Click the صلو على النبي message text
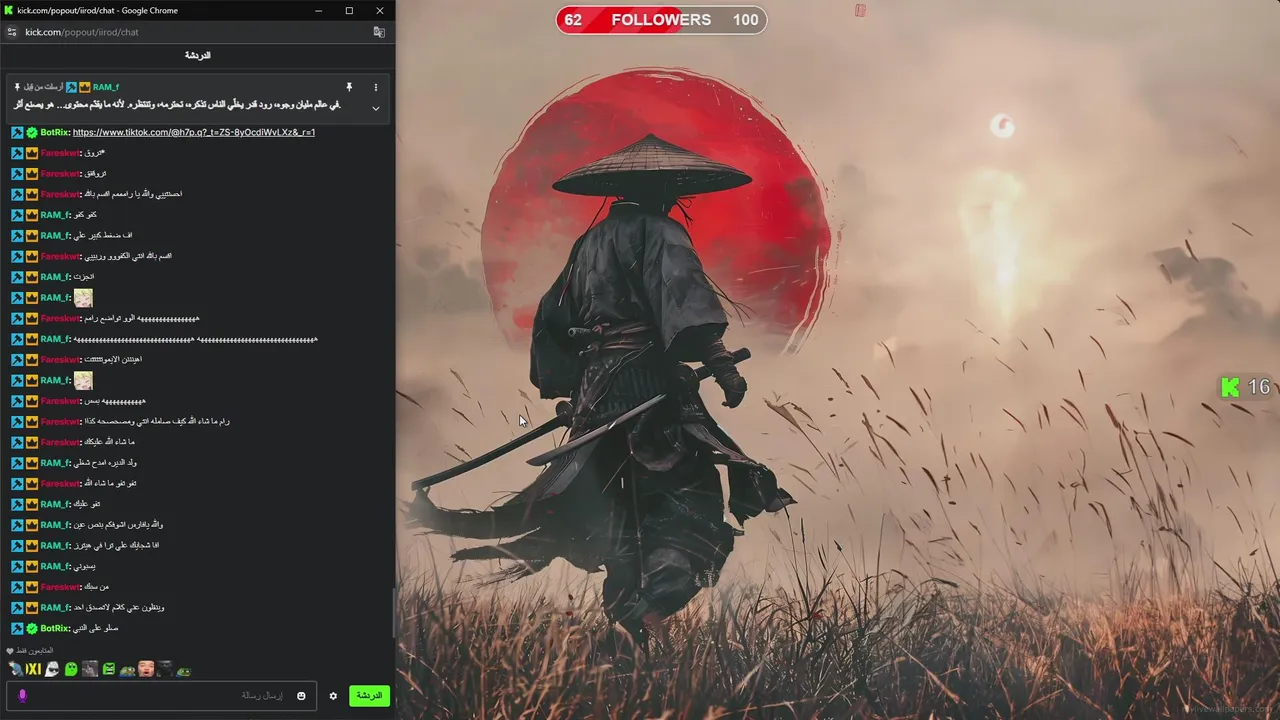This screenshot has height=720, width=1280. (96, 628)
